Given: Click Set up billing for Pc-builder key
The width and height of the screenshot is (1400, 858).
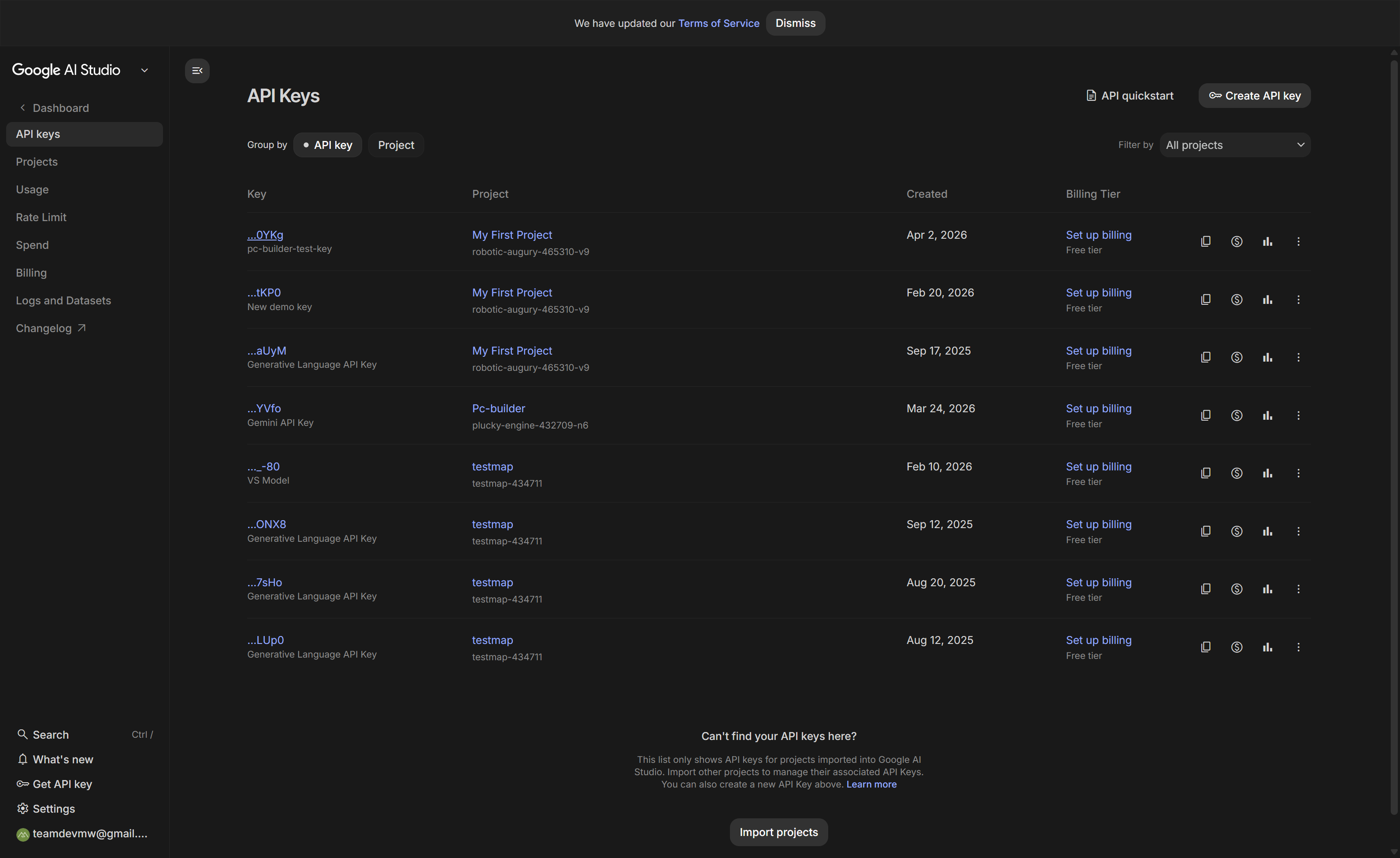Looking at the screenshot, I should tap(1098, 409).
